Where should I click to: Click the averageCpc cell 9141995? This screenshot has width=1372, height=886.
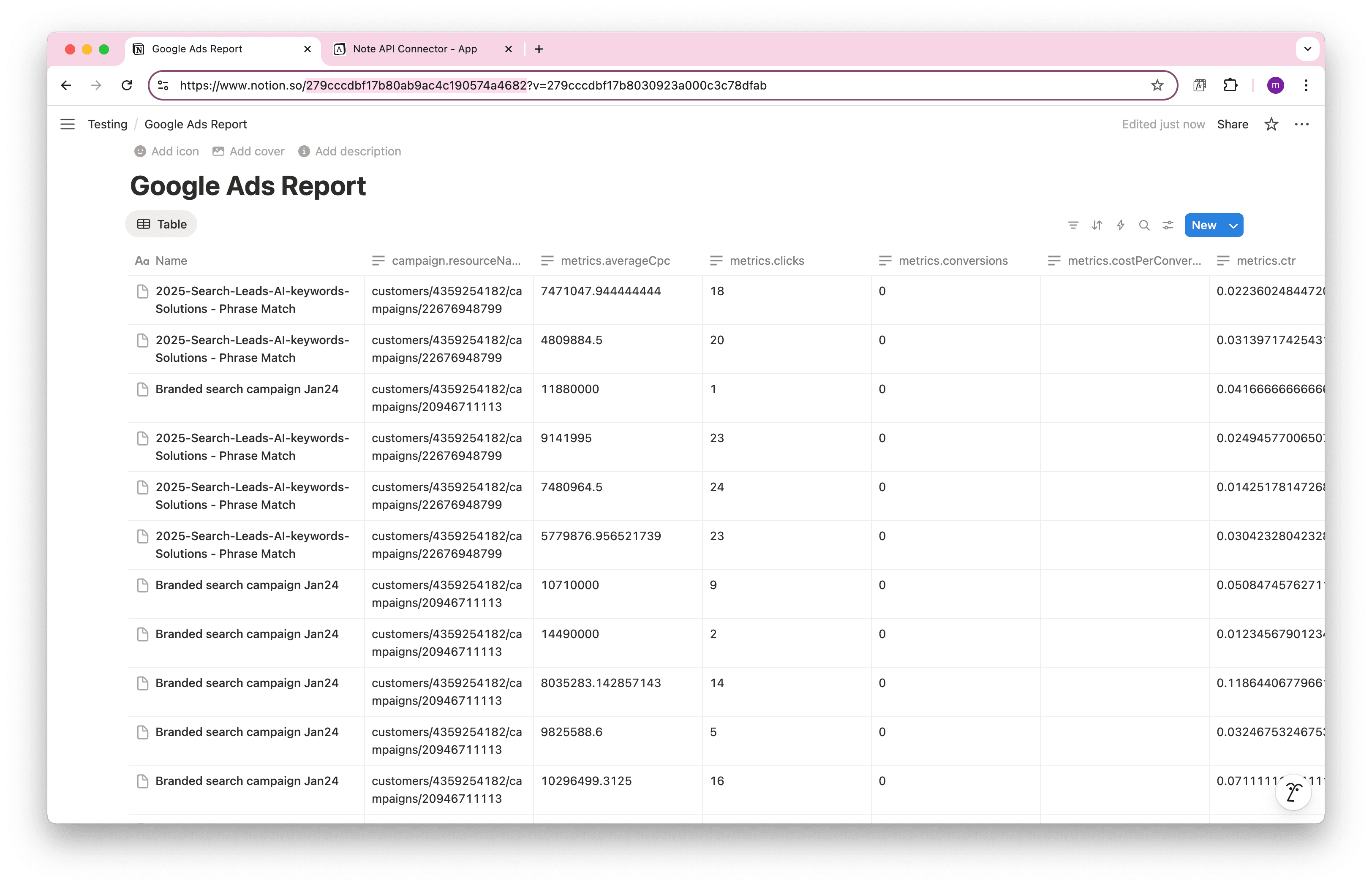pyautogui.click(x=618, y=446)
